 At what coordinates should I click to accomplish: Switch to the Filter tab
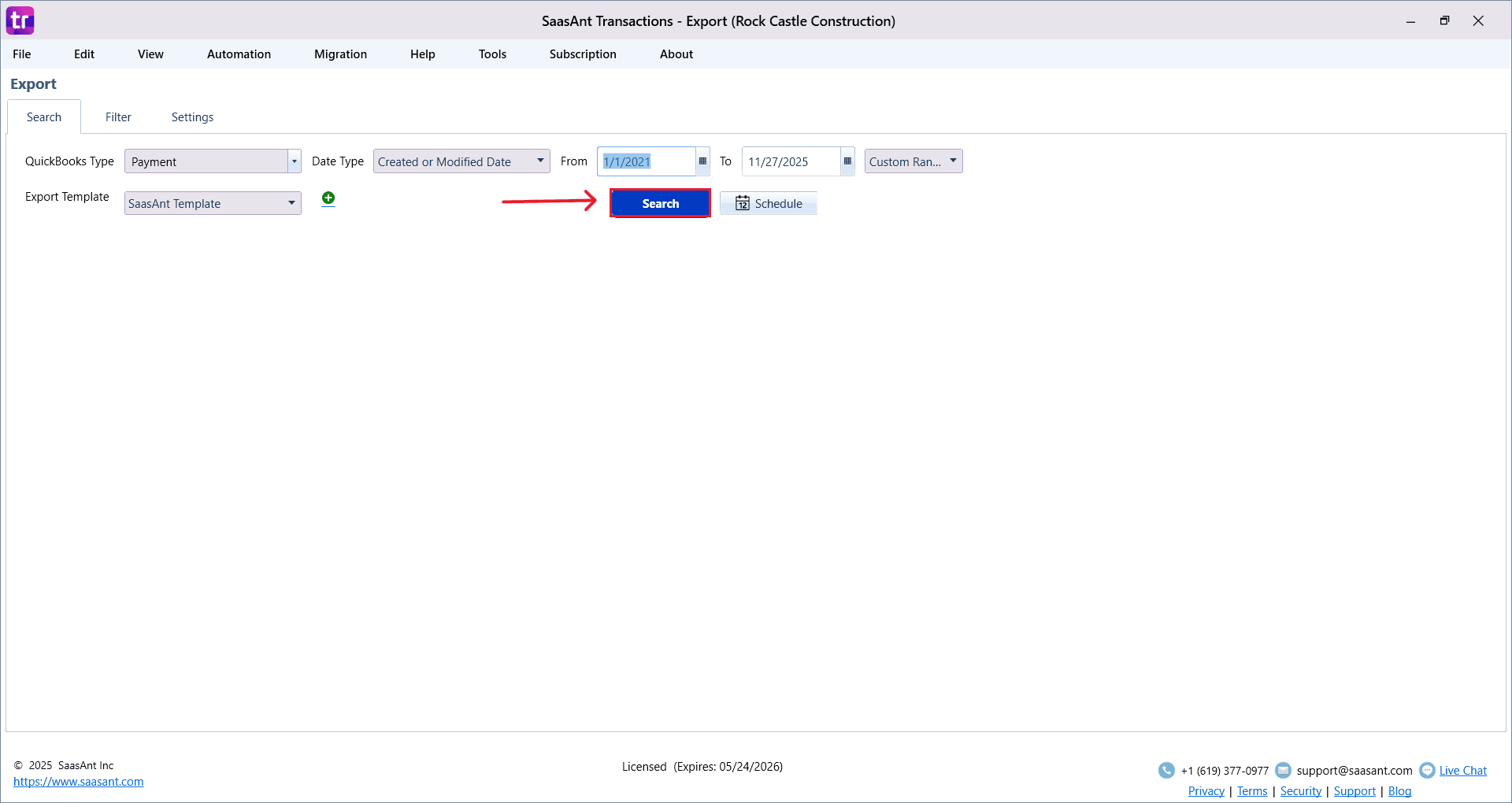118,117
